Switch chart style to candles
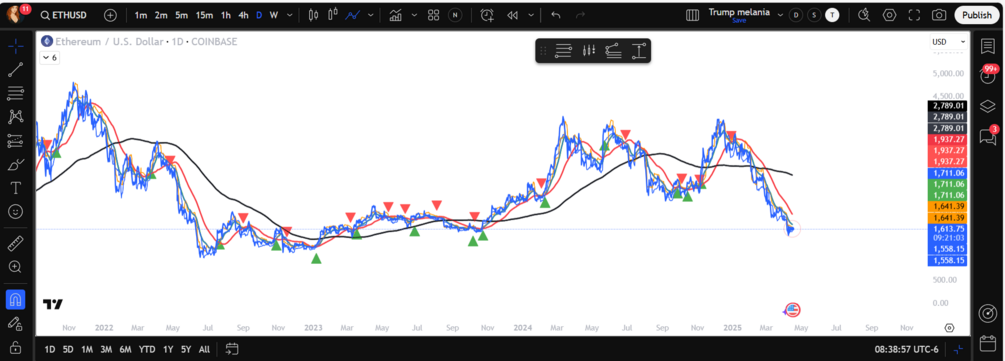1005x361 pixels. coord(313,15)
